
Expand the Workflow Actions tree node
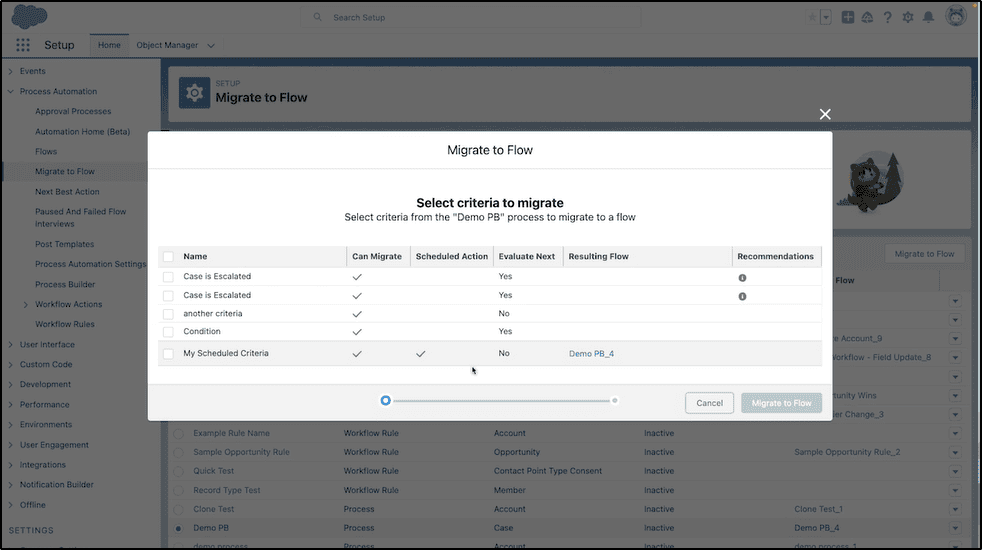click(x=26, y=304)
